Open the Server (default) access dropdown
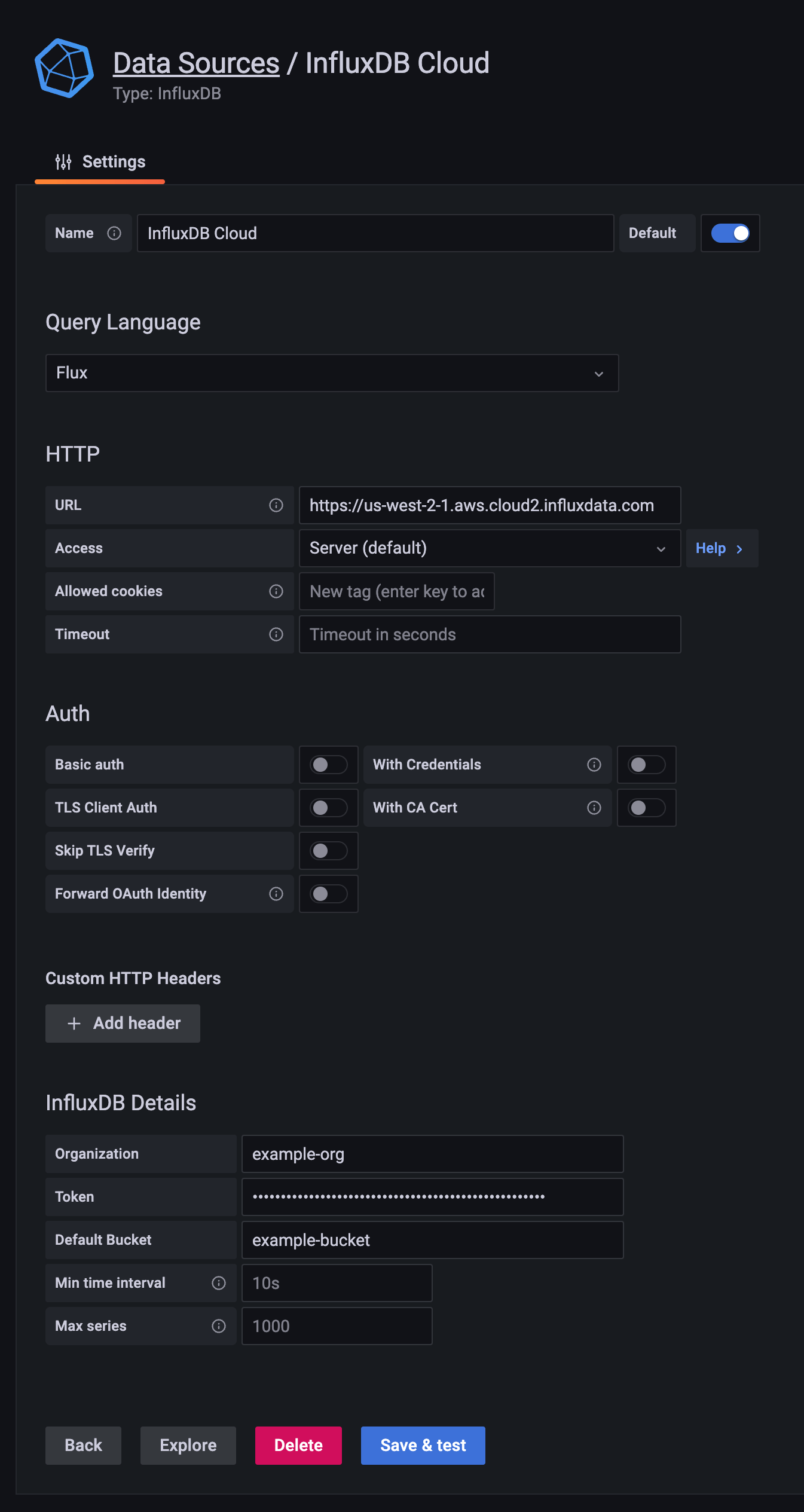The image size is (804, 1512). [490, 548]
